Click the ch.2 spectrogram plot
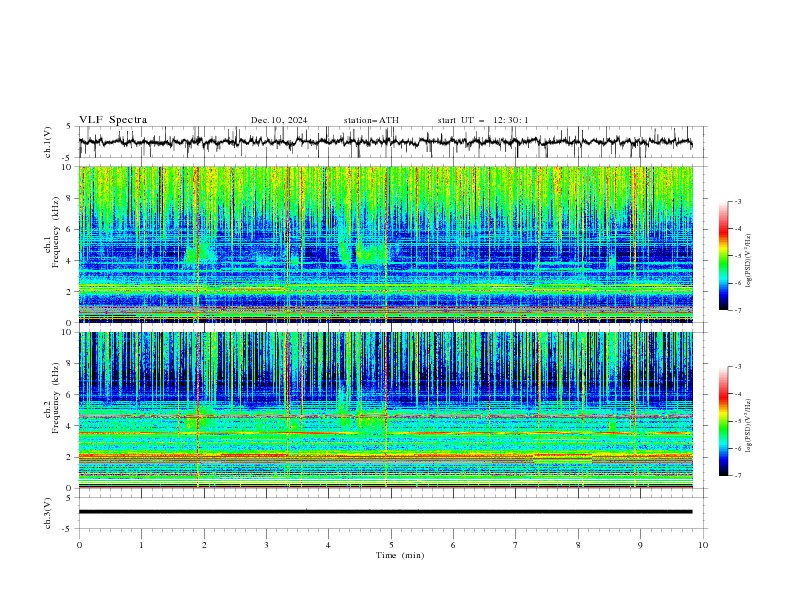 pos(386,410)
